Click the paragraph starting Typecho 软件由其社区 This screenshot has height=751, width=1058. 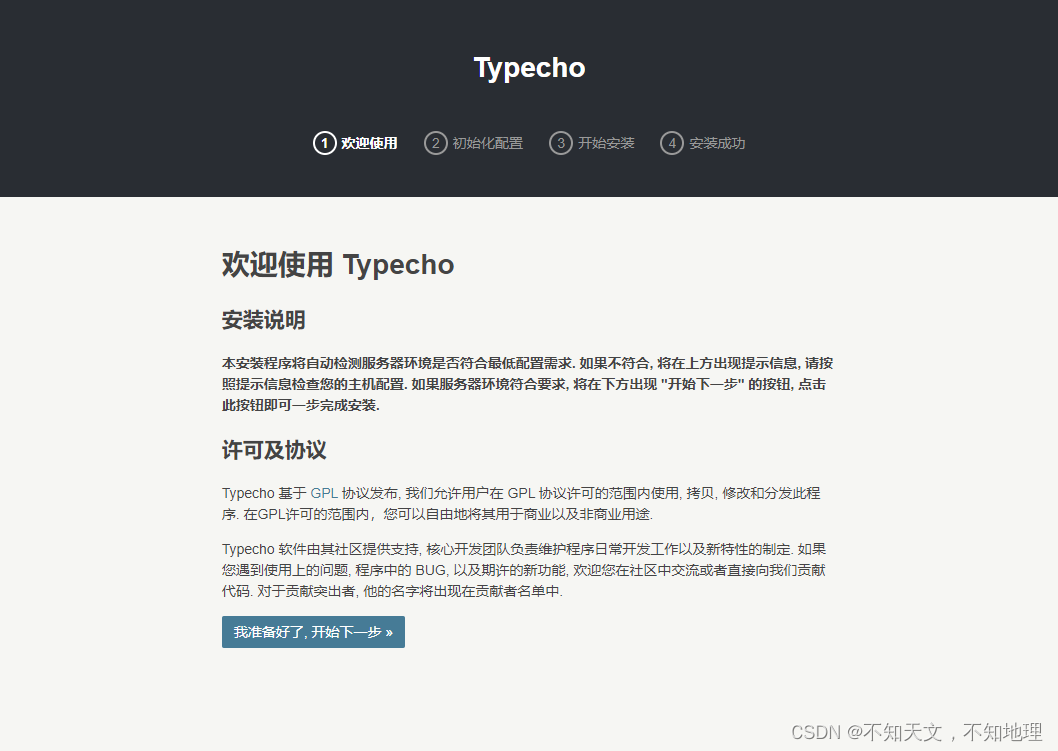pyautogui.click(x=524, y=570)
